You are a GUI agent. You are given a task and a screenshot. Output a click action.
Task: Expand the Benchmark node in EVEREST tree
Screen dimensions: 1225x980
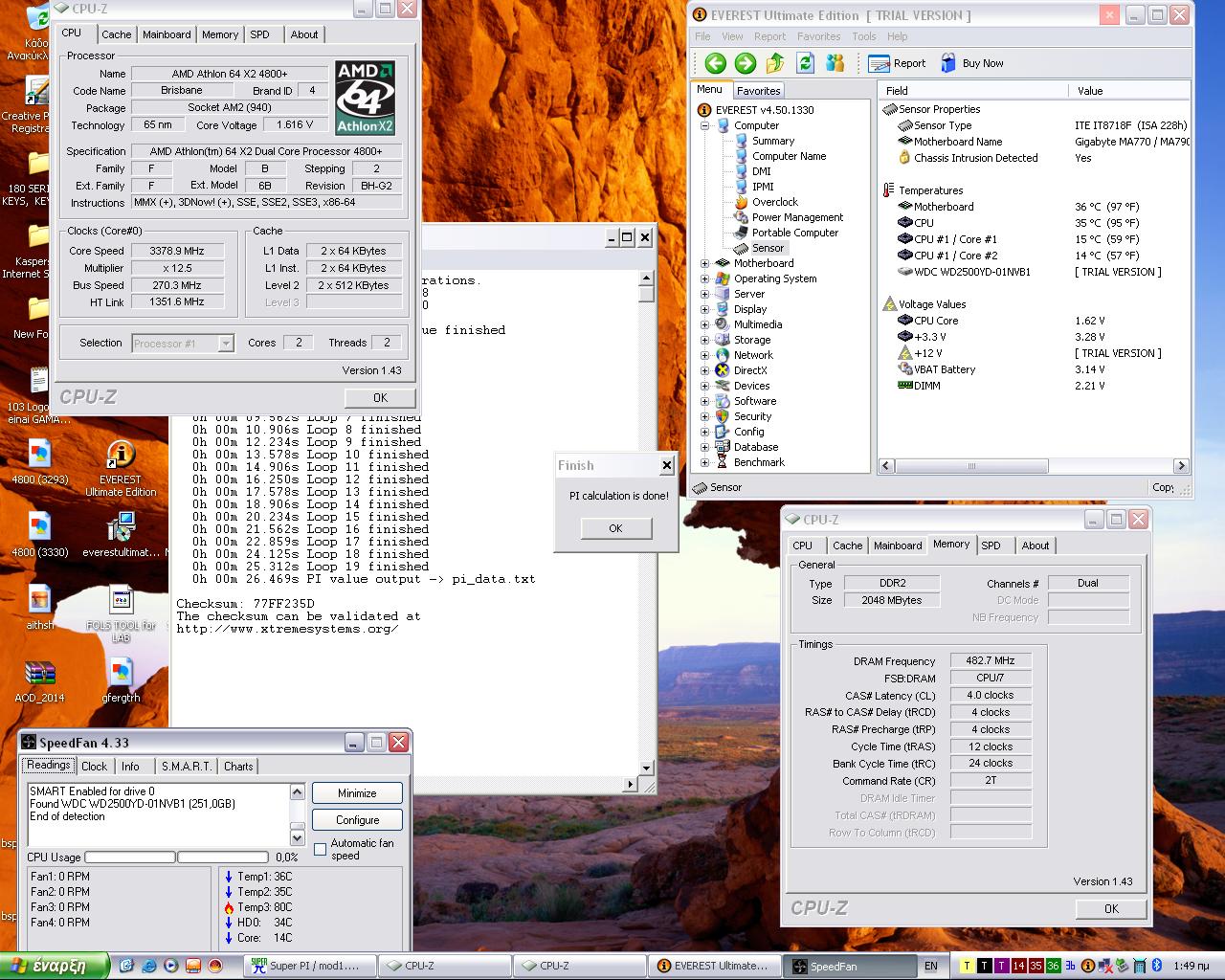[x=705, y=462]
